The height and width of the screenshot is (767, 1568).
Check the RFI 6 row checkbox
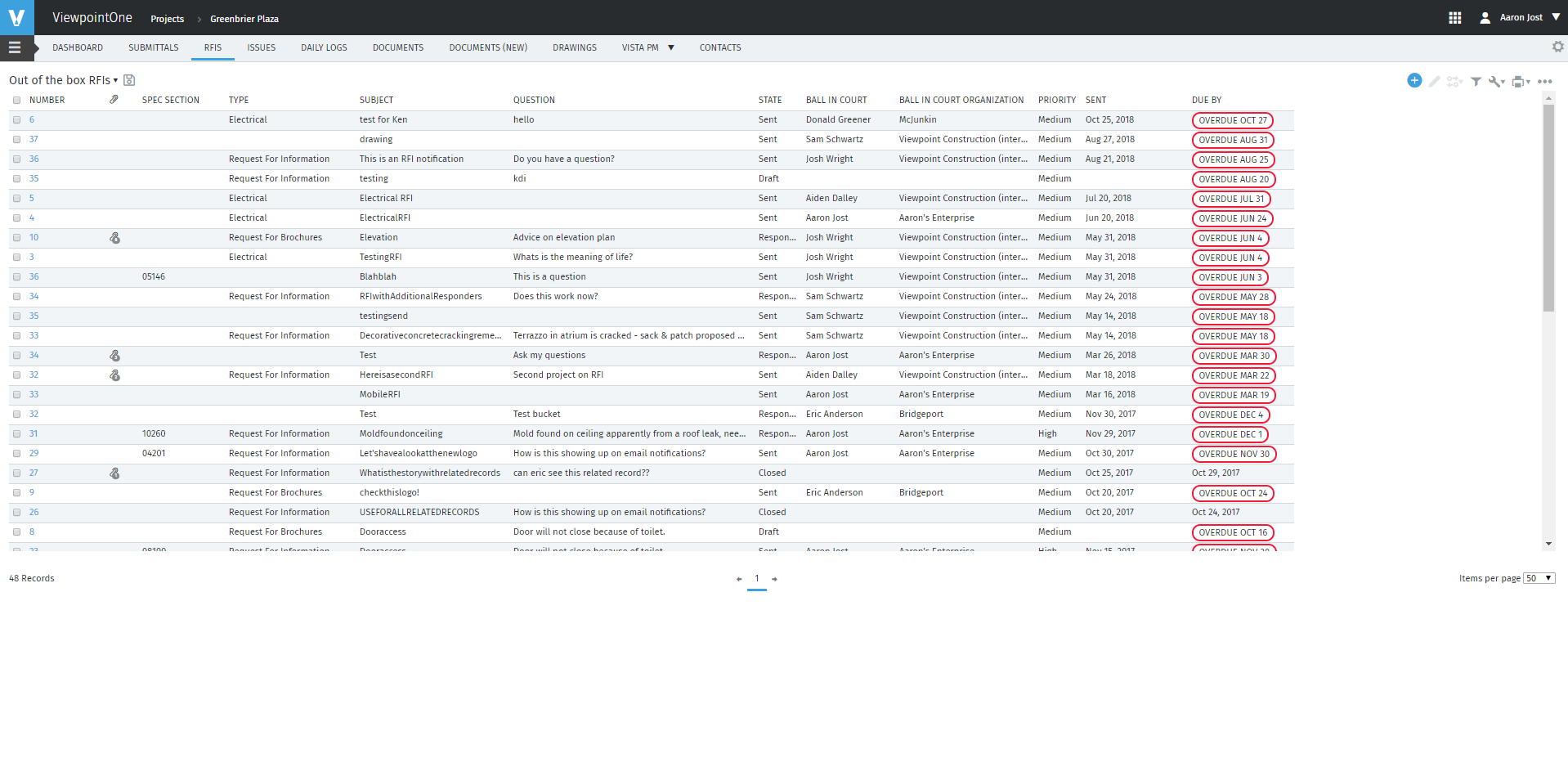(16, 119)
